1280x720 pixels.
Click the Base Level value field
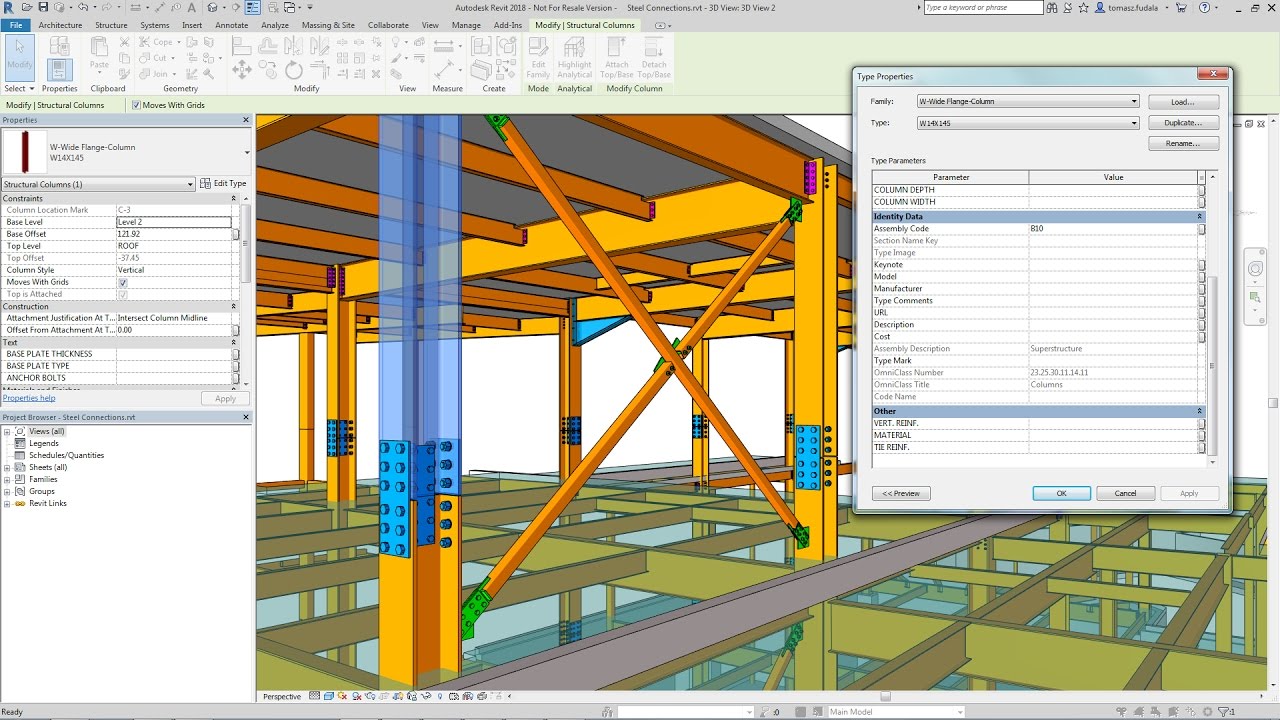click(x=174, y=222)
